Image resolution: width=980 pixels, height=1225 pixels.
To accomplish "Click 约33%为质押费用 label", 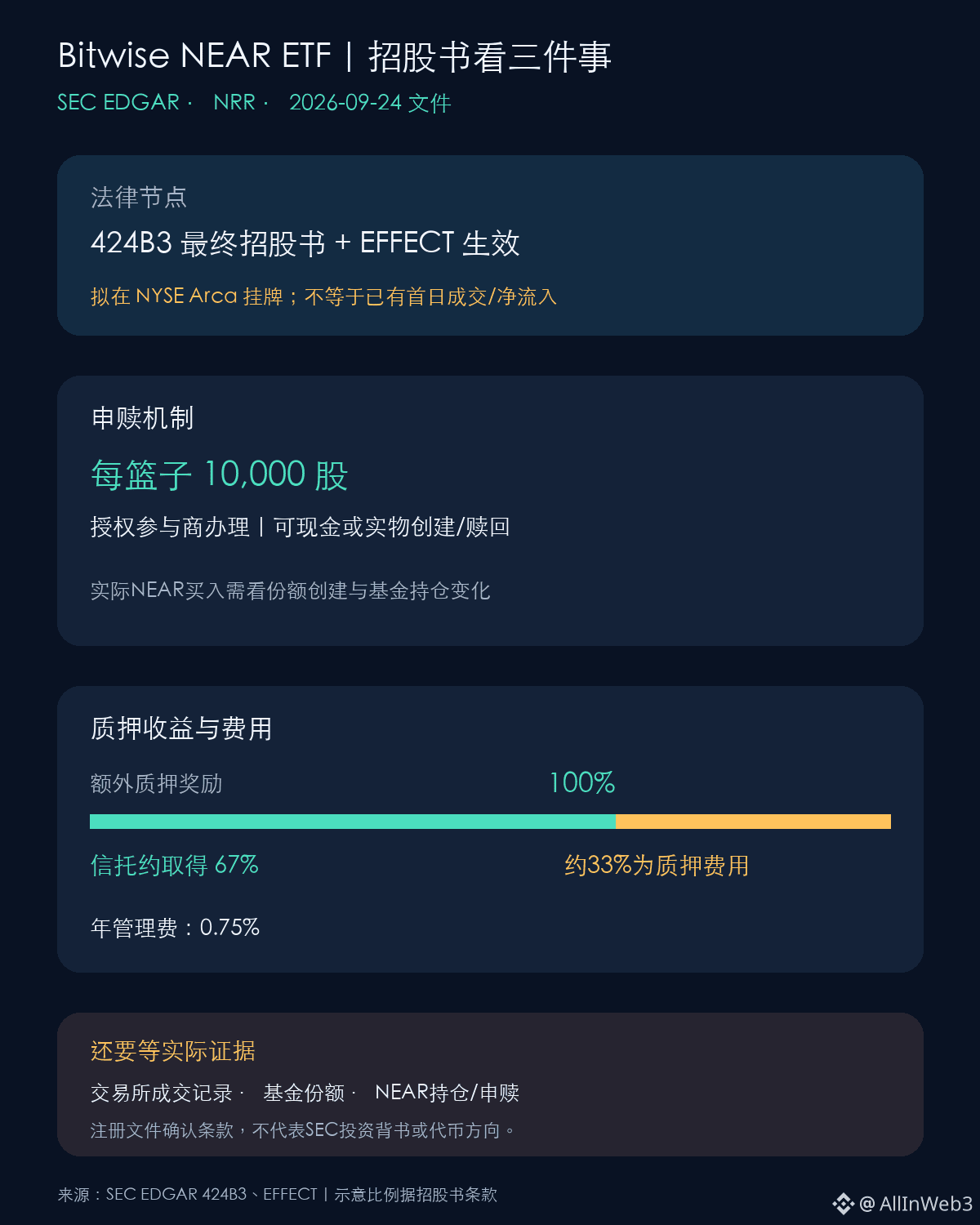I will coord(657,865).
